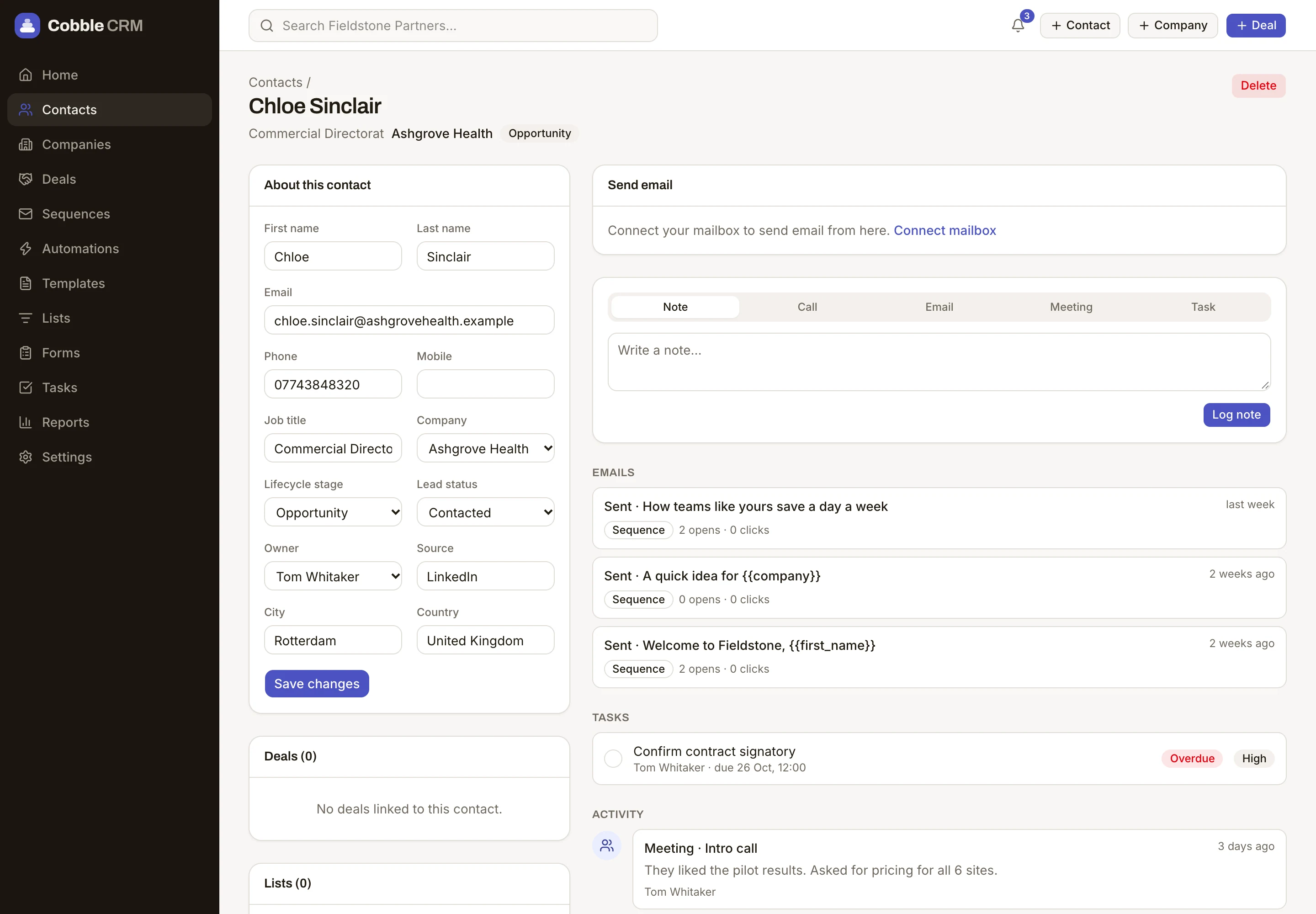Open Forms via the clipboard icon
The height and width of the screenshot is (914, 1316).
point(25,353)
